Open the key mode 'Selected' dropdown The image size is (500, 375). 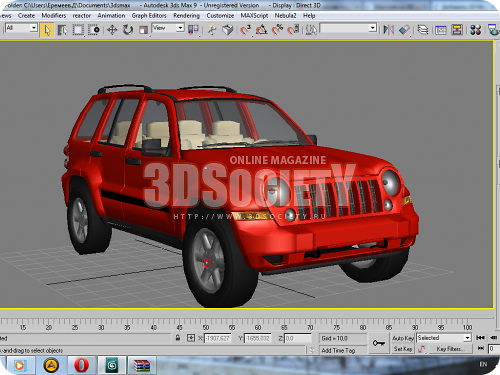(x=444, y=338)
